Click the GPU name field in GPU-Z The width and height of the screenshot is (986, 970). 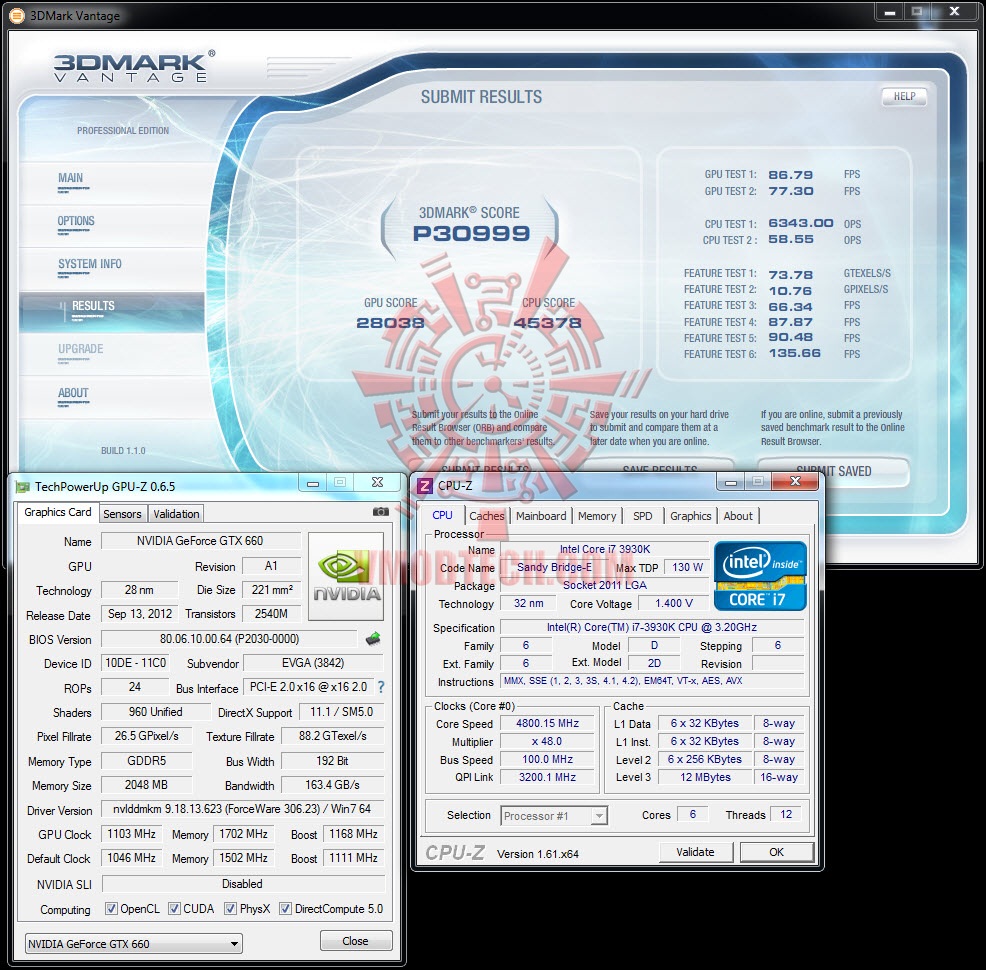click(x=201, y=541)
